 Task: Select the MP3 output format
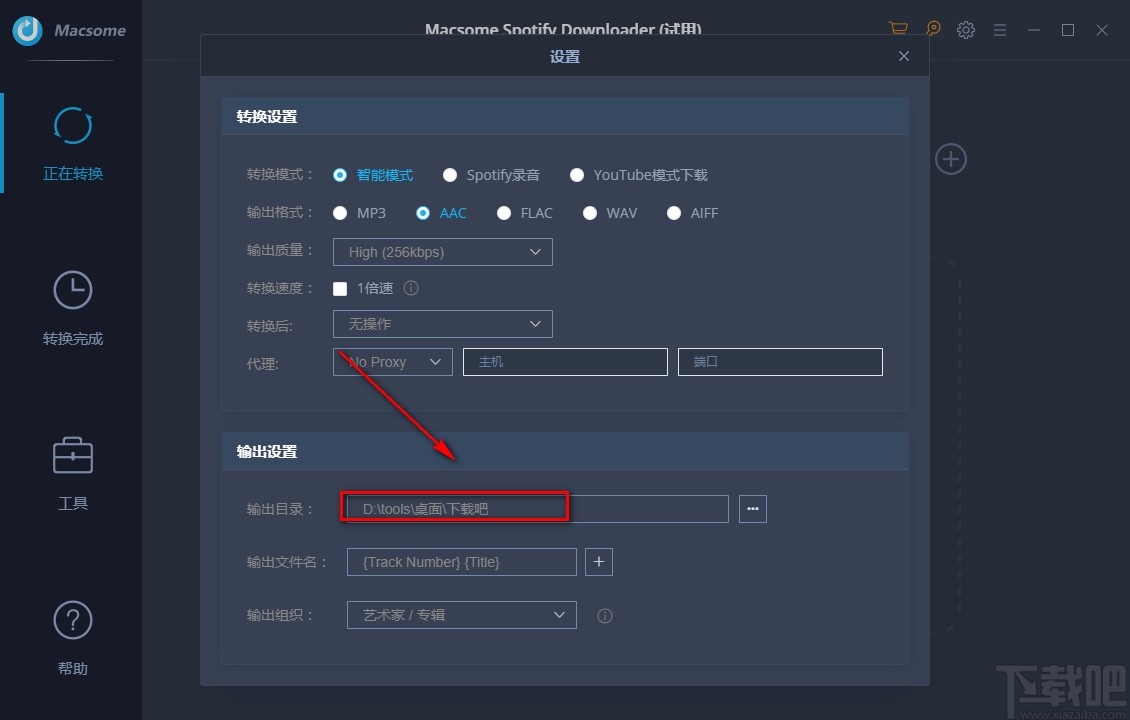pos(340,212)
